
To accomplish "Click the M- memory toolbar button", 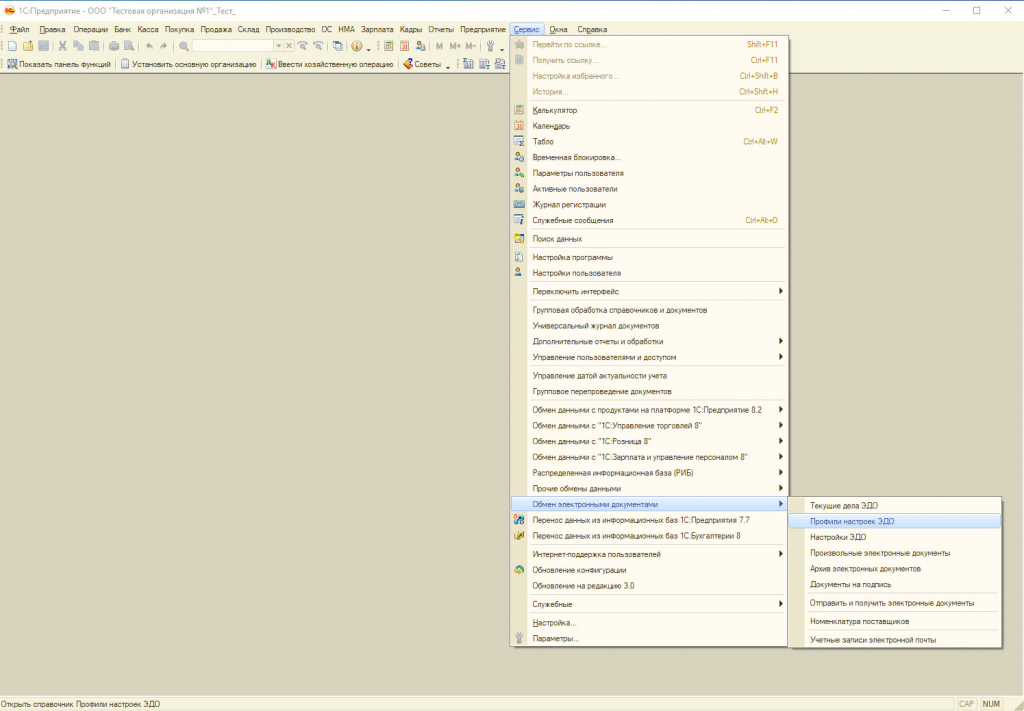I will pyautogui.click(x=471, y=46).
